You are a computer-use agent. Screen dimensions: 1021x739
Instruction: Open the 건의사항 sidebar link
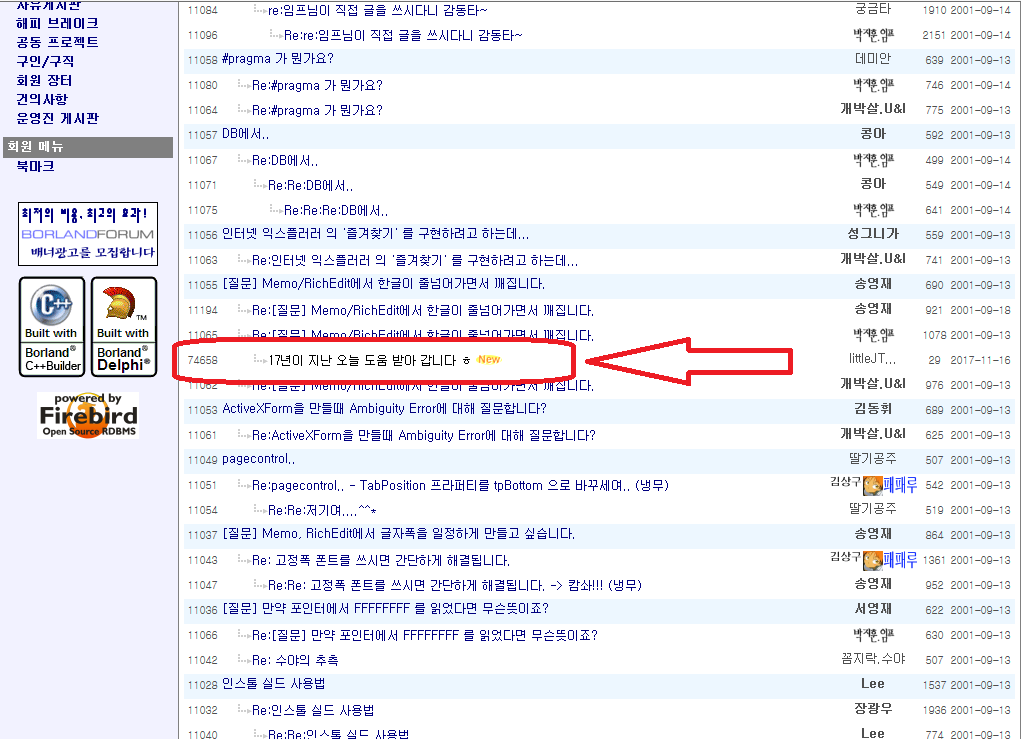pos(42,99)
